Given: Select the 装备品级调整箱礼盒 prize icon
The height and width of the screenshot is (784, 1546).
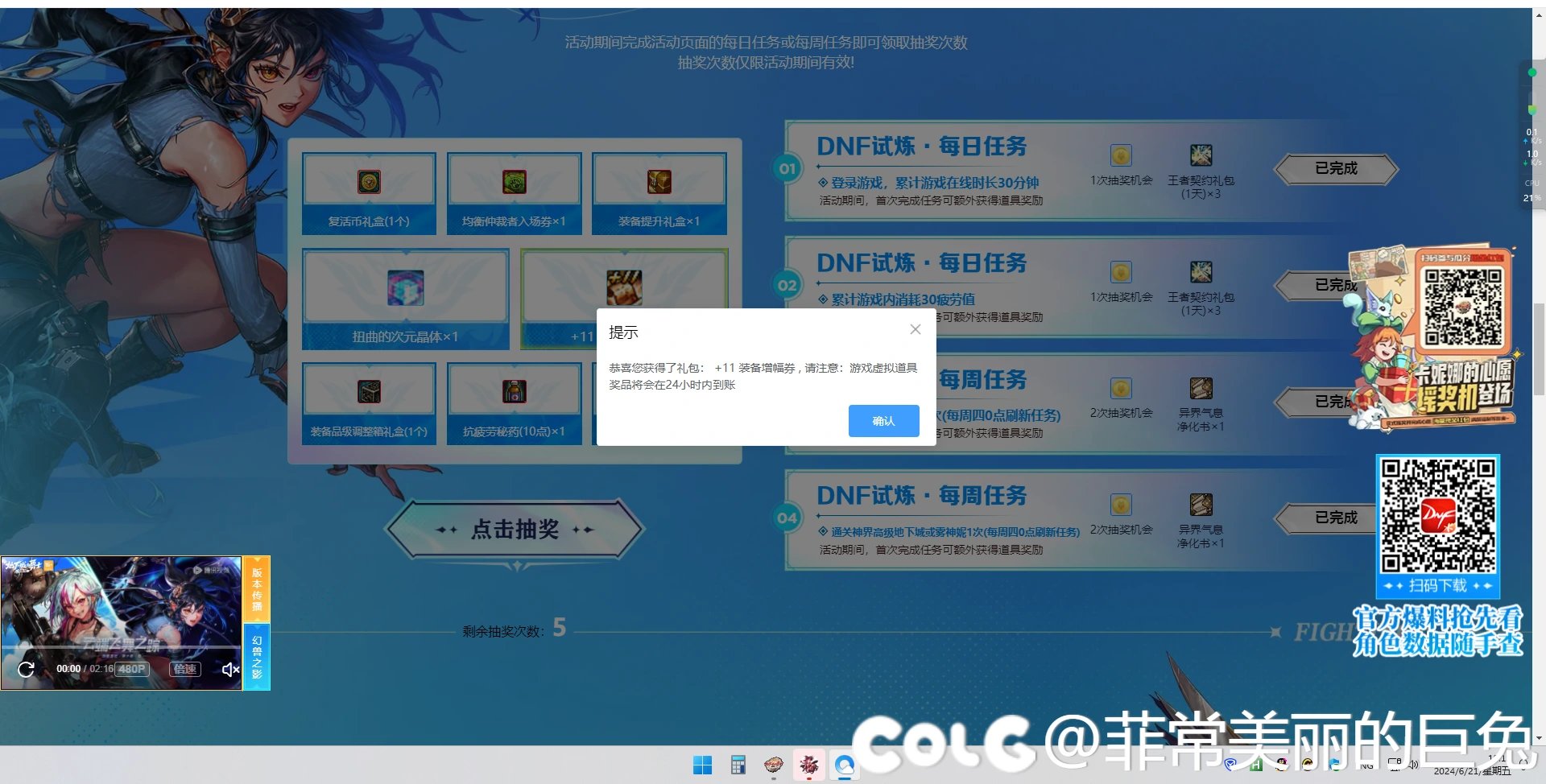Looking at the screenshot, I should click(x=369, y=392).
